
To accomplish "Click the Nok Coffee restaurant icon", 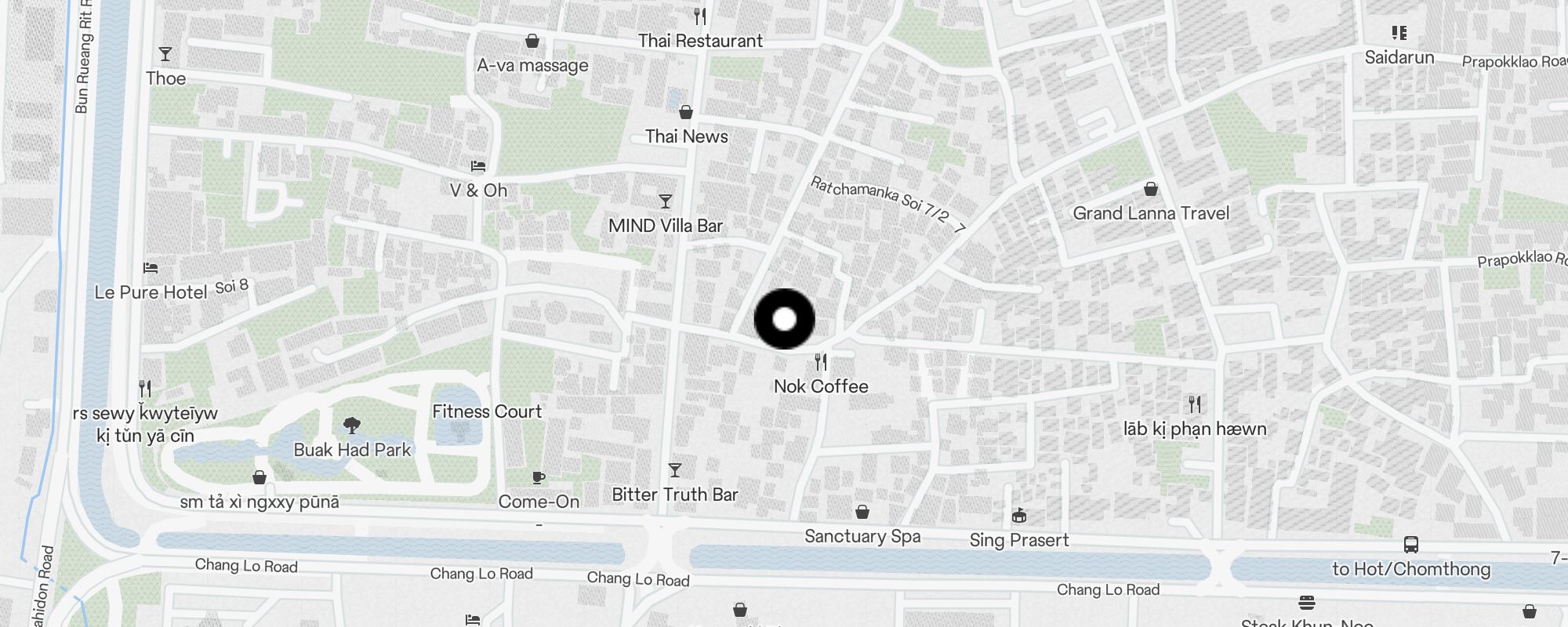I will click(821, 362).
